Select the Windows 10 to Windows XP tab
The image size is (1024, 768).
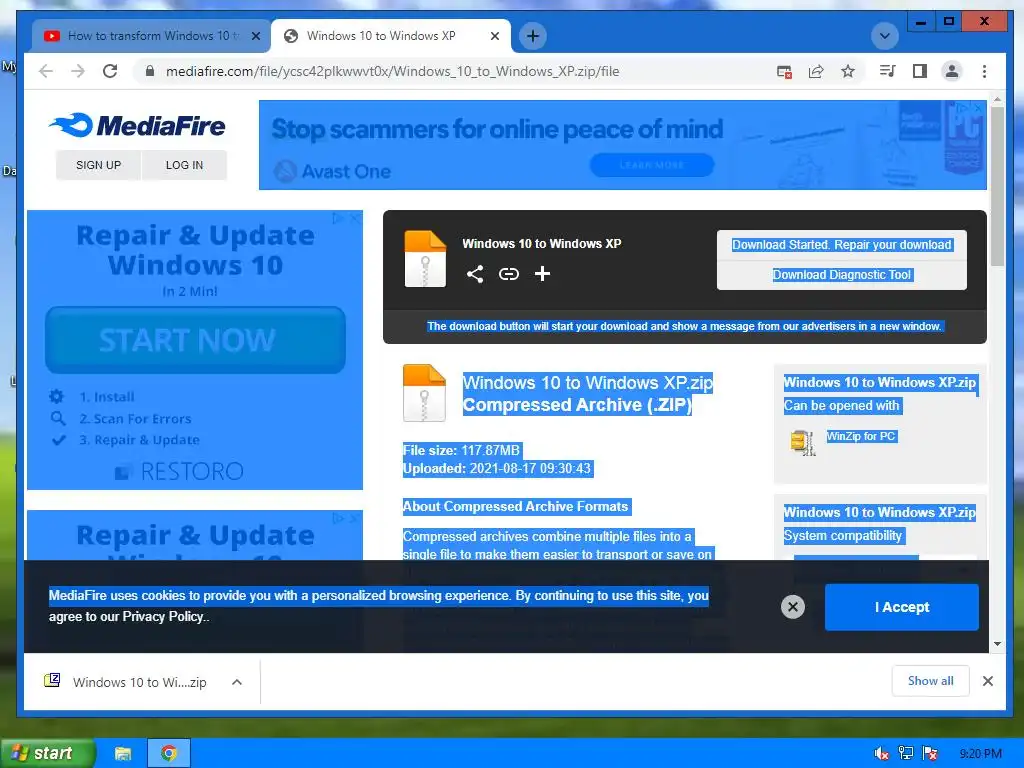coord(381,36)
